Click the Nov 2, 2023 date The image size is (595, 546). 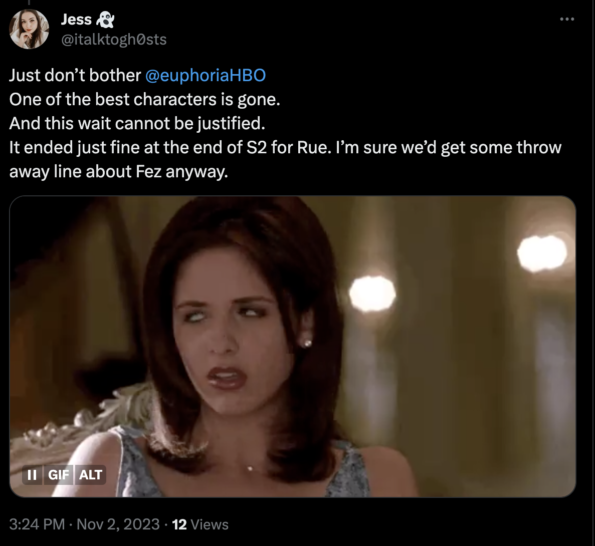[118, 524]
